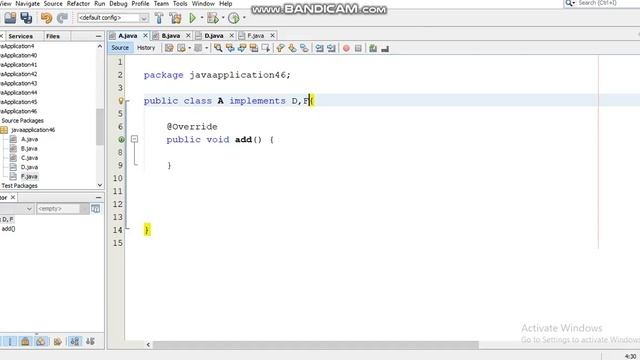Click the Comment lines icon
The image size is (640, 360).
373,48
